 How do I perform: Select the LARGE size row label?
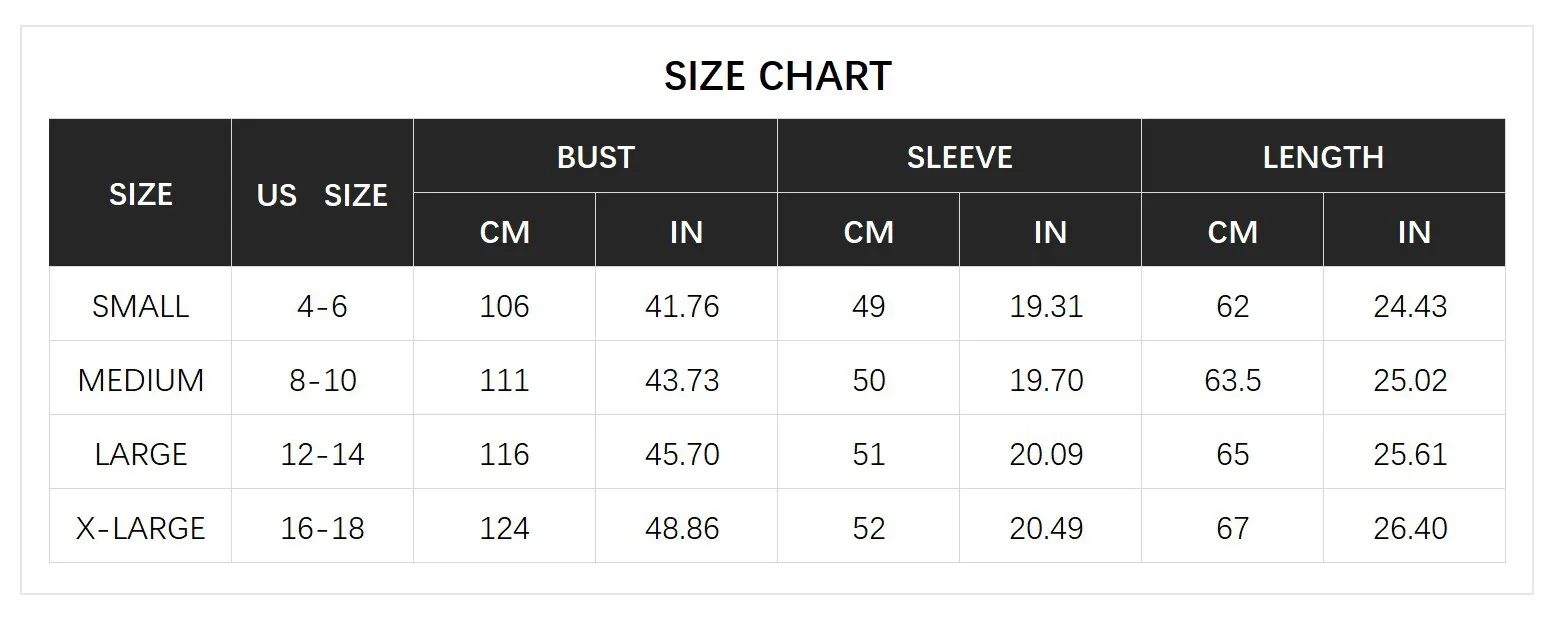tap(140, 454)
